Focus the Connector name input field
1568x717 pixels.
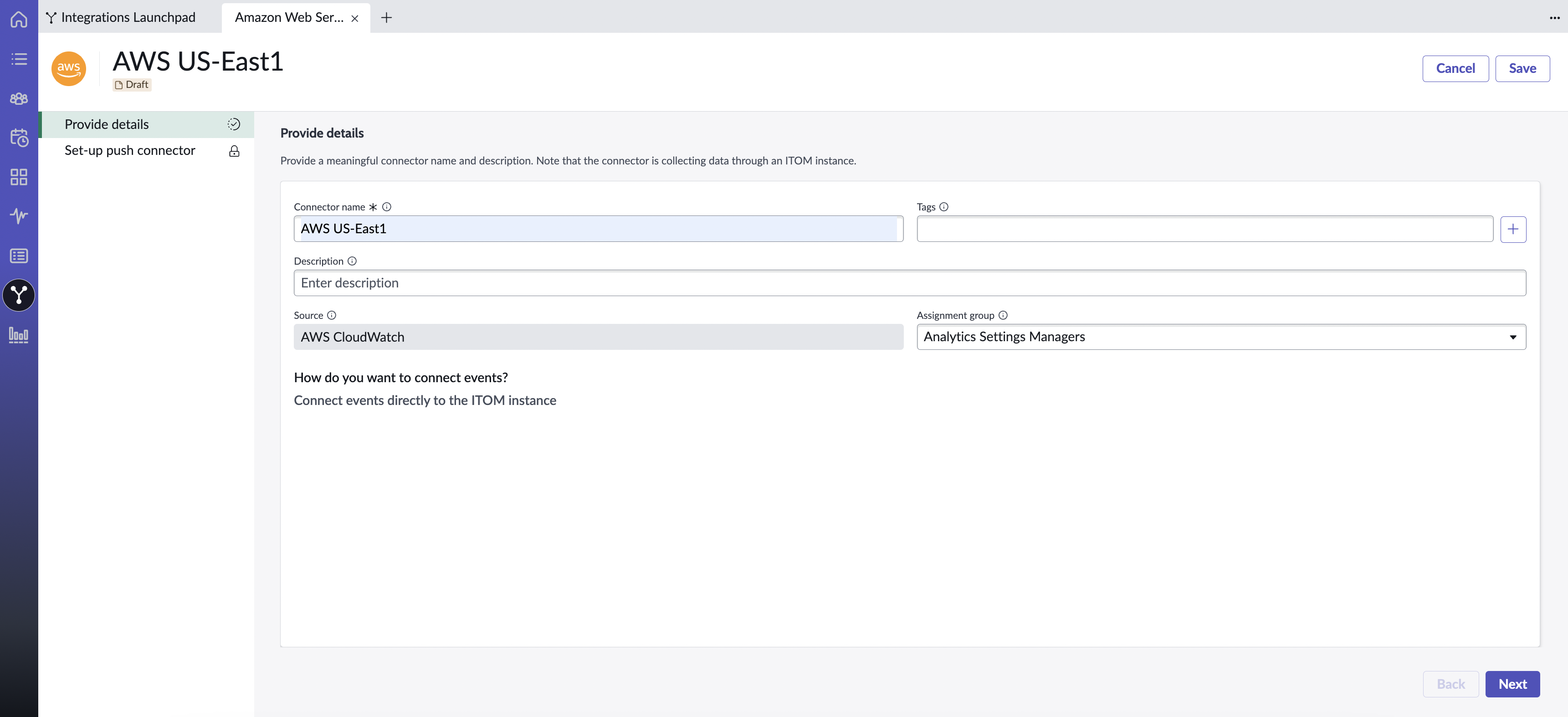[x=598, y=229]
